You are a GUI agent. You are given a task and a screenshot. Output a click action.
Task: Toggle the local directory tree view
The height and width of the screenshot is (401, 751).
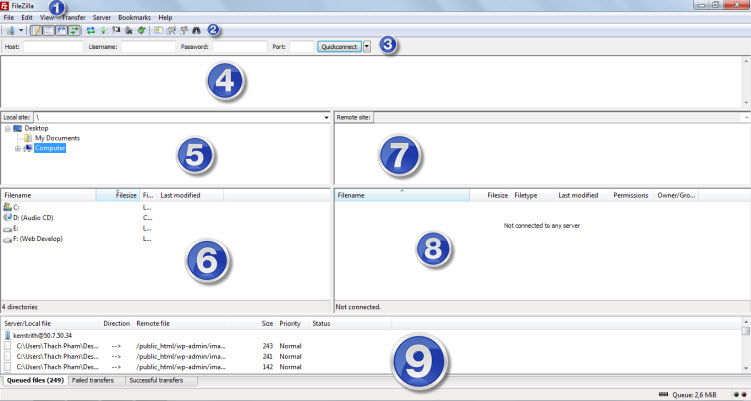(x=49, y=31)
